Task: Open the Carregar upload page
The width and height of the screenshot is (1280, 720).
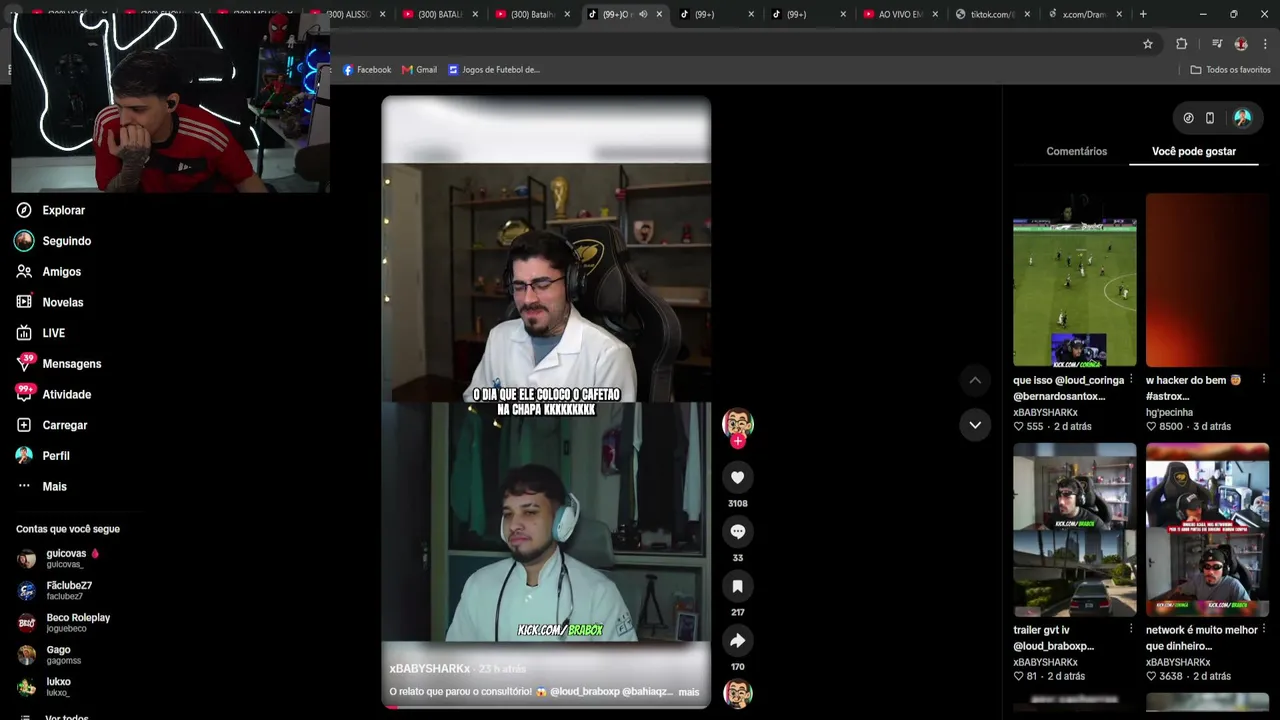Action: pos(64,425)
